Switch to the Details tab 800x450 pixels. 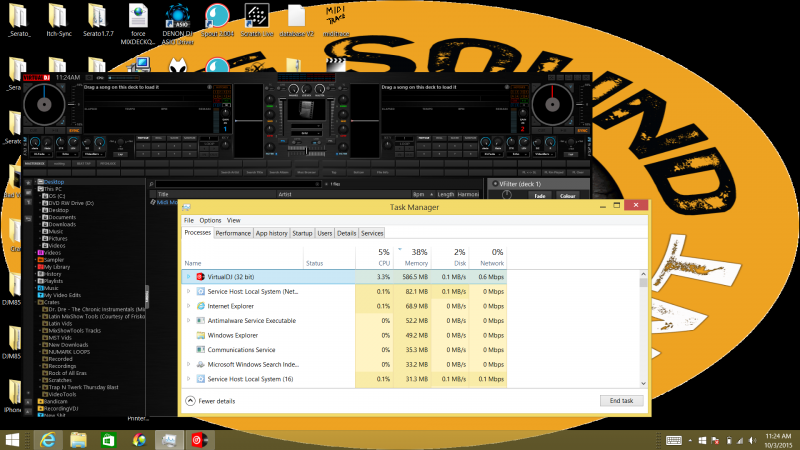coord(346,233)
